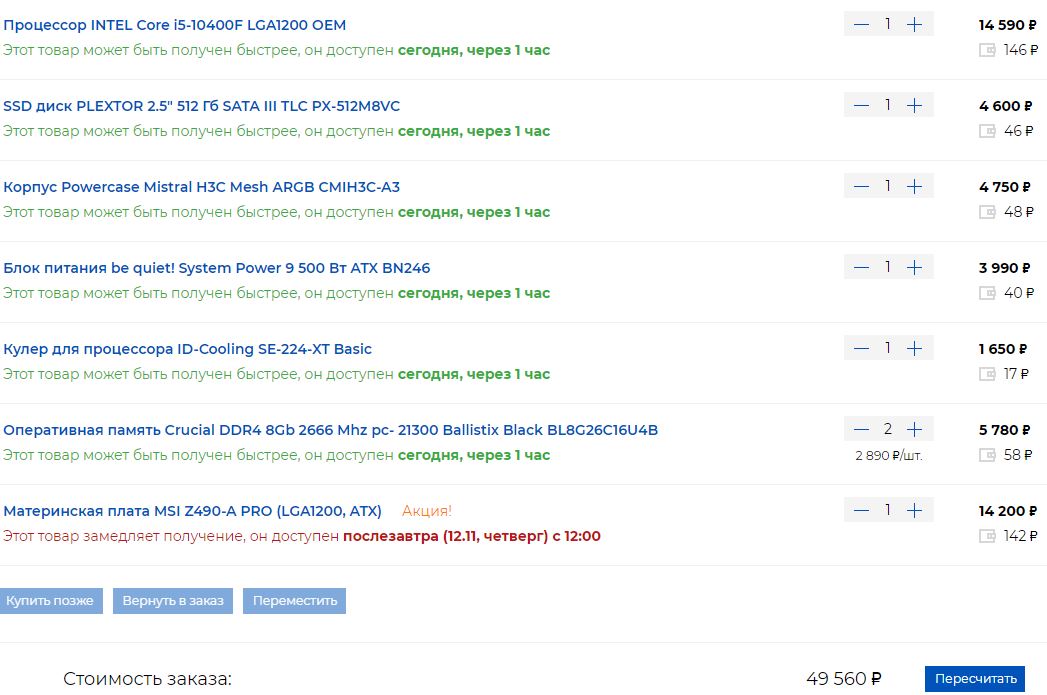Image resolution: width=1047 pixels, height=695 pixels.
Task: Open Оперативная память Crucial DDR4 product link
Action: 331,430
